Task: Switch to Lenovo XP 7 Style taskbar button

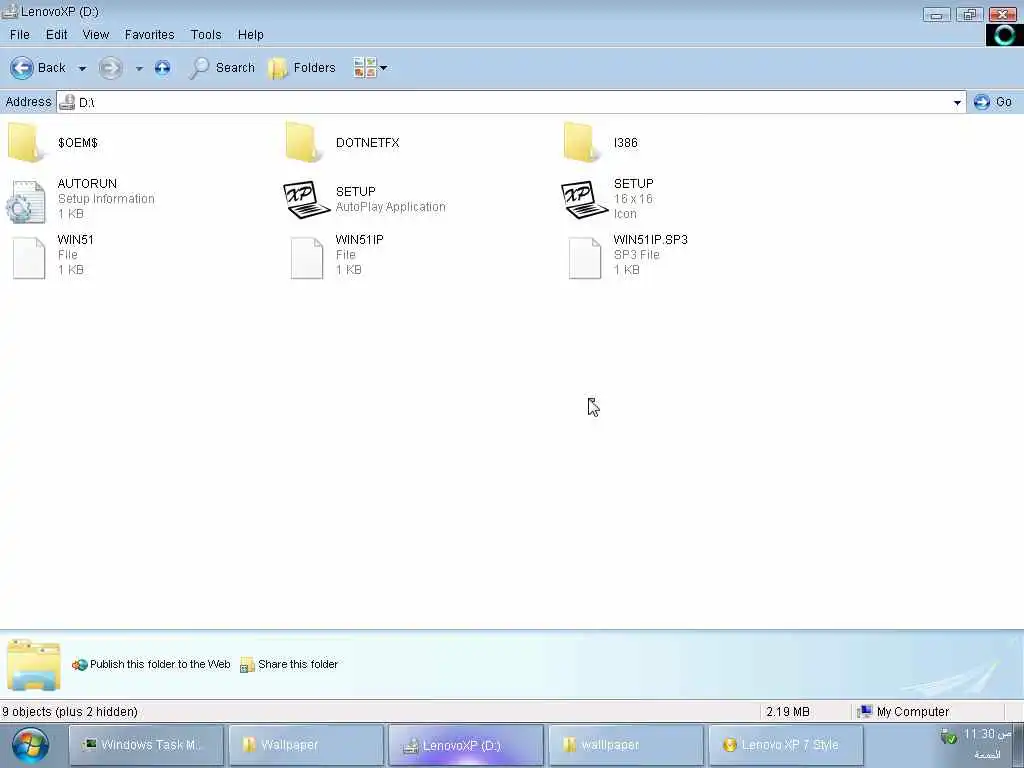Action: coord(786,745)
